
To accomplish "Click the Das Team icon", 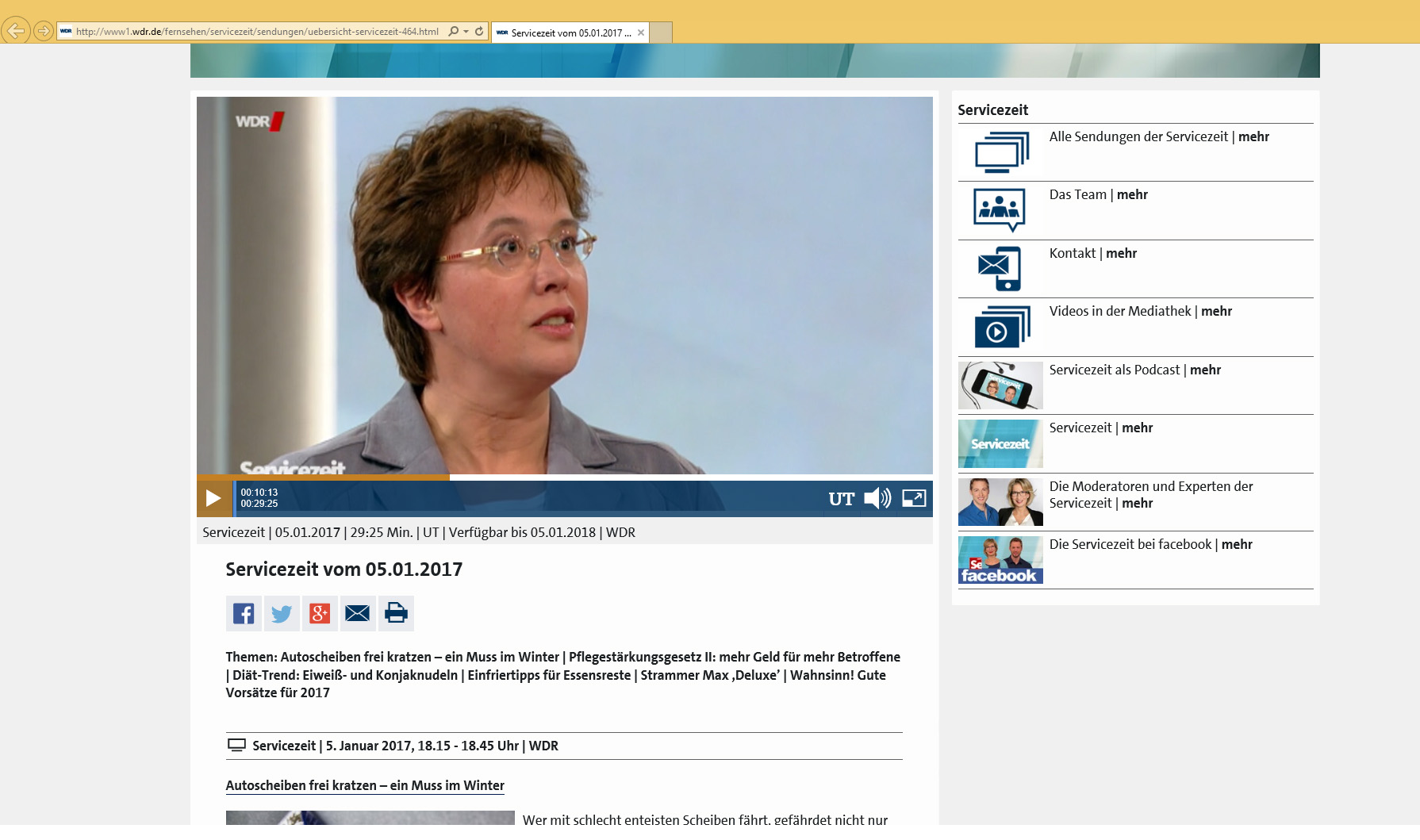I will pos(1000,210).
